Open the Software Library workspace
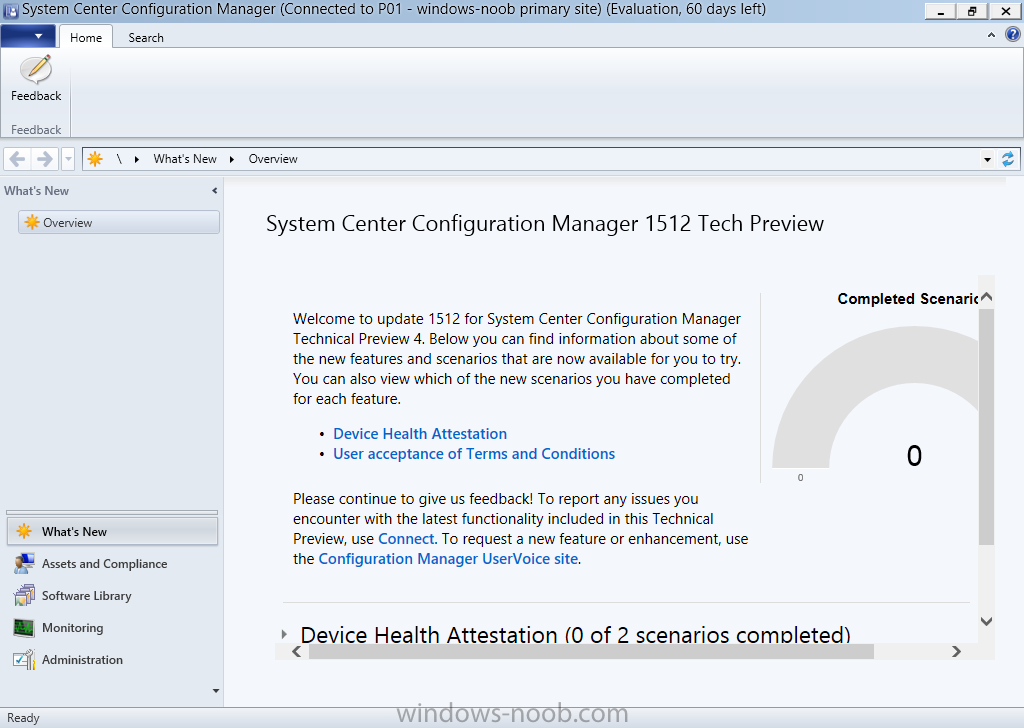 [x=112, y=595]
